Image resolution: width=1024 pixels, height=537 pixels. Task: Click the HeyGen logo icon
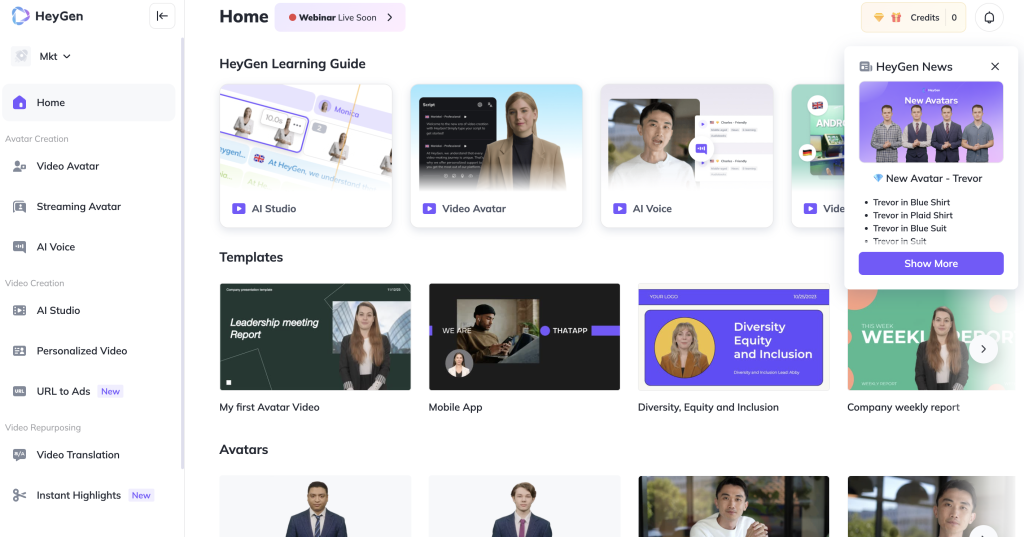pyautogui.click(x=21, y=16)
